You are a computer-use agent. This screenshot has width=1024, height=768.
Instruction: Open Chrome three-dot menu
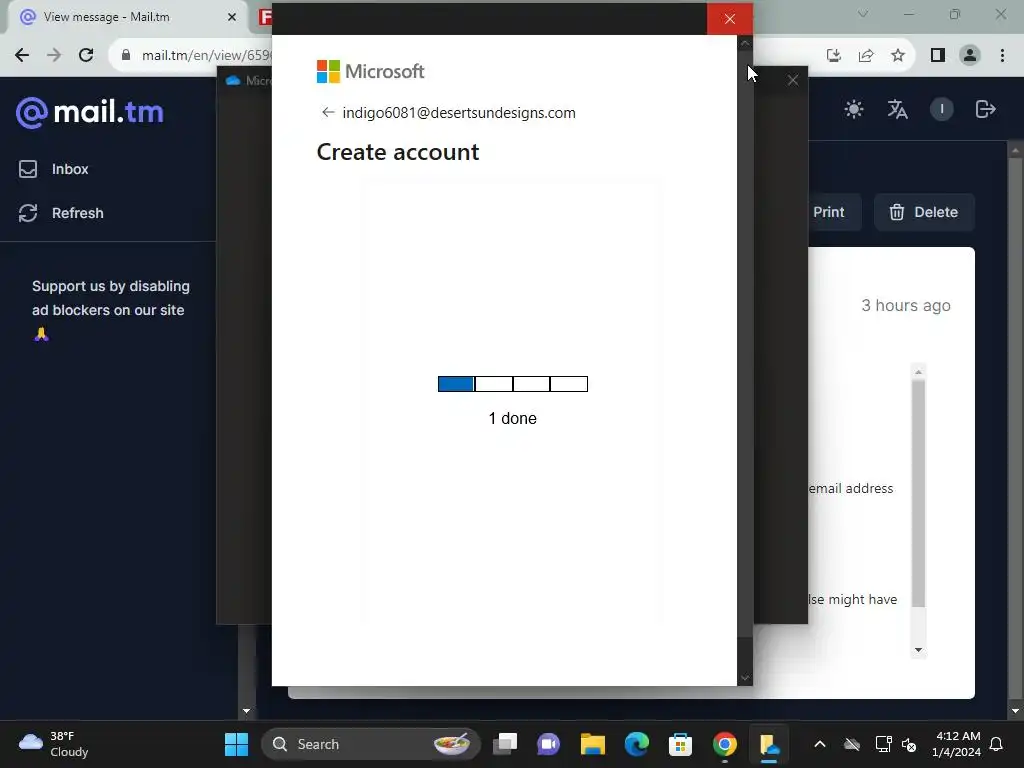[1002, 56]
